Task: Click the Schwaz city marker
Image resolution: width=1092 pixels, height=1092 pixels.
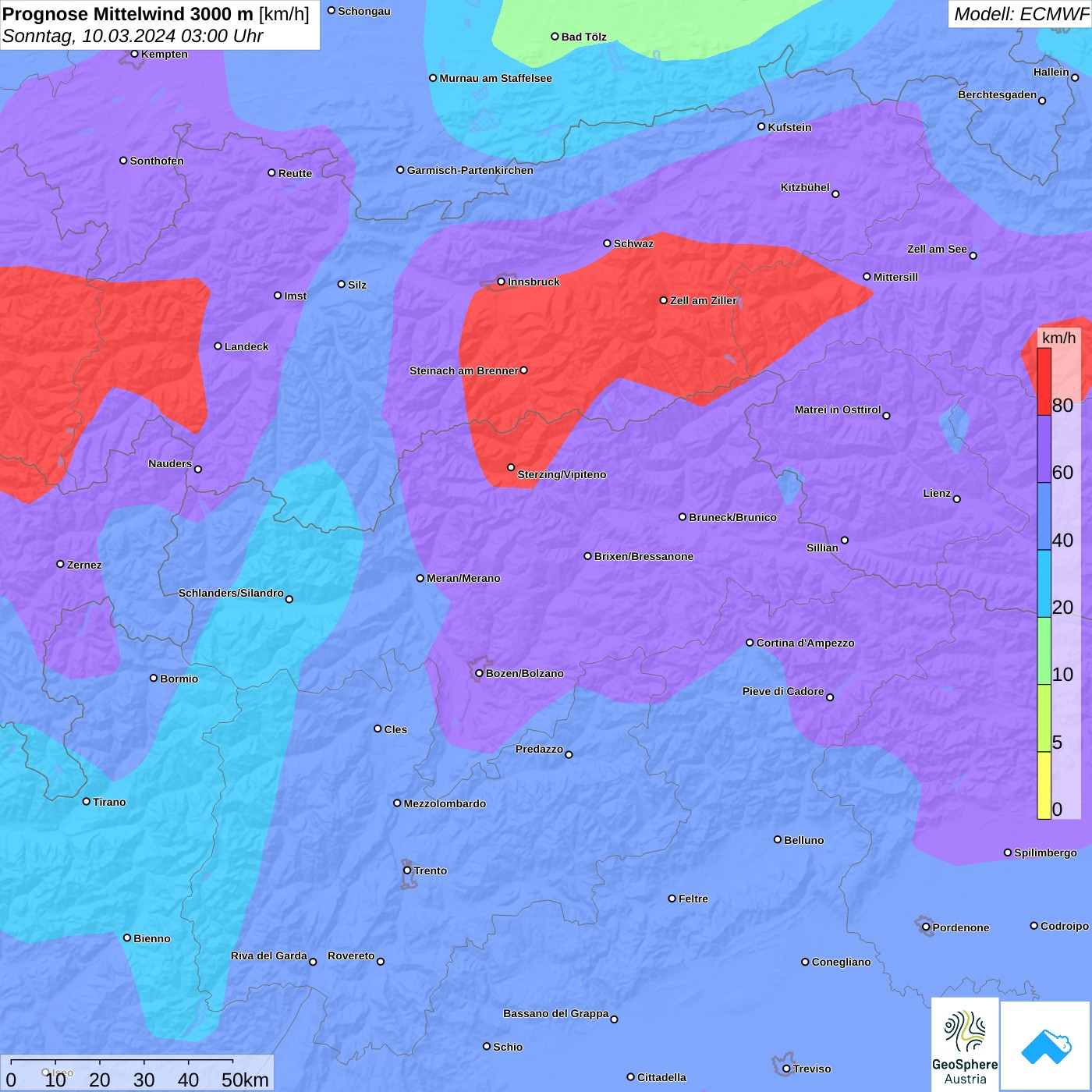Action: (x=608, y=243)
